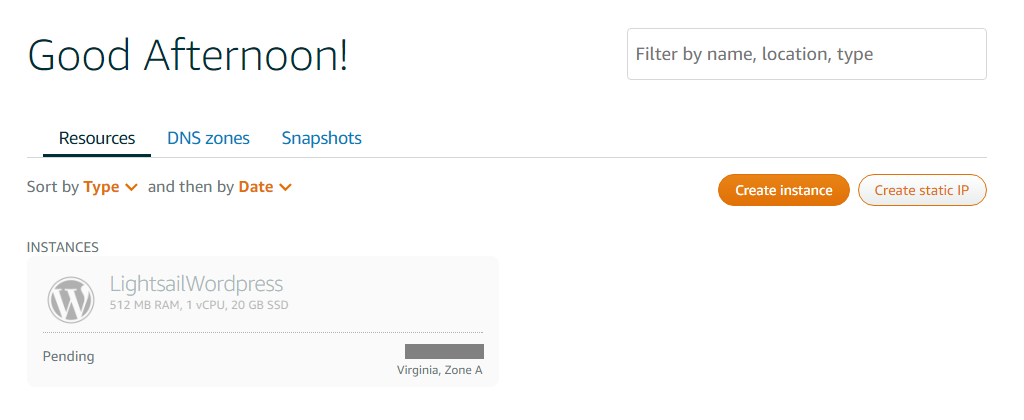Viewport: 1024px width, 420px height.
Task: Click the Create instance button
Action: [x=784, y=190]
